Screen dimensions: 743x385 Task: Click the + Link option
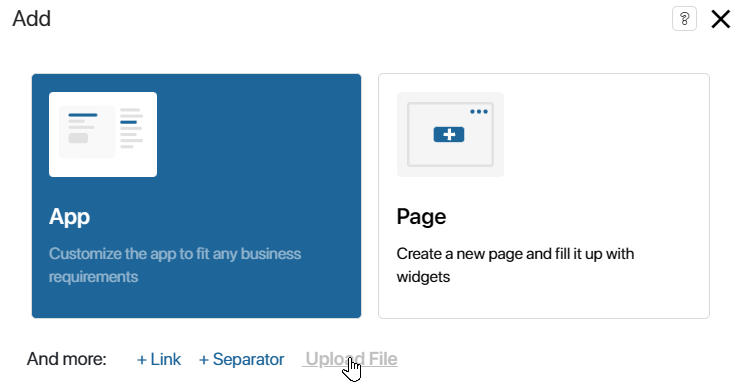(159, 359)
